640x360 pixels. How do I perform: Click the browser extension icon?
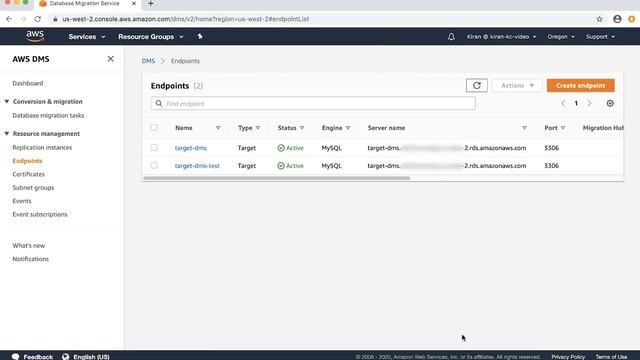coord(631,19)
